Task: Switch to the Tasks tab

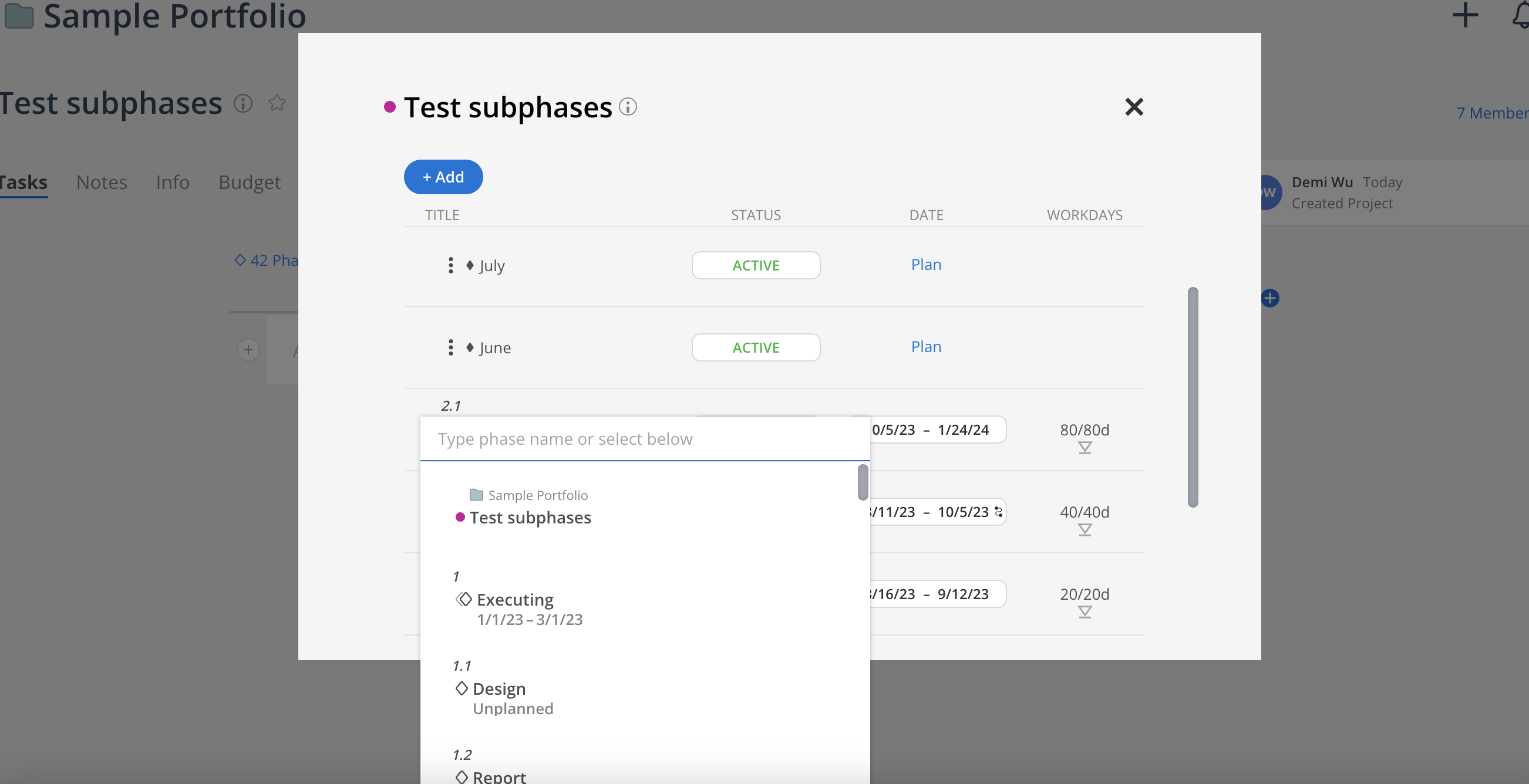Action: pos(22,182)
